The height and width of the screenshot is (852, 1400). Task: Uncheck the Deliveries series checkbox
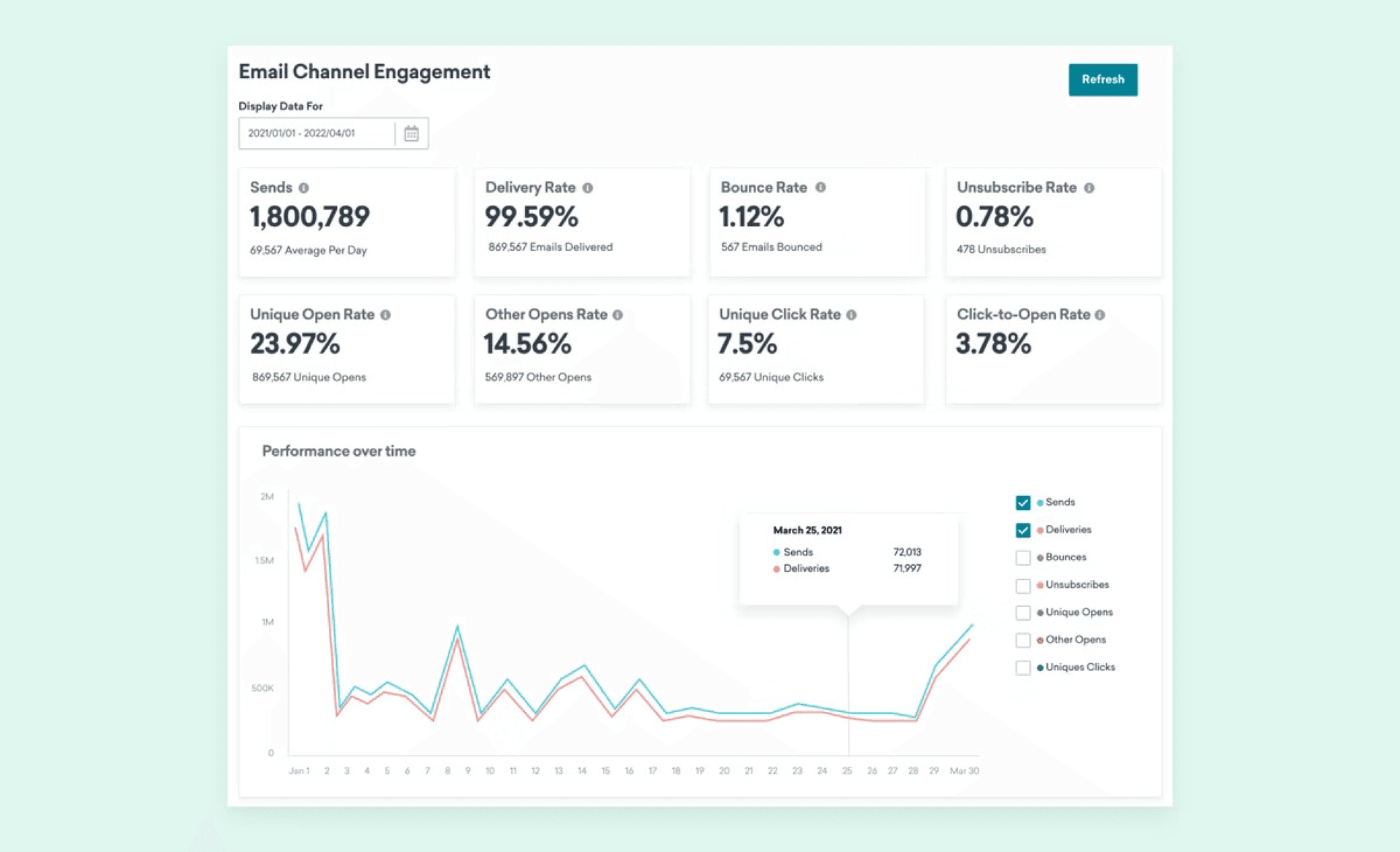click(x=1023, y=530)
